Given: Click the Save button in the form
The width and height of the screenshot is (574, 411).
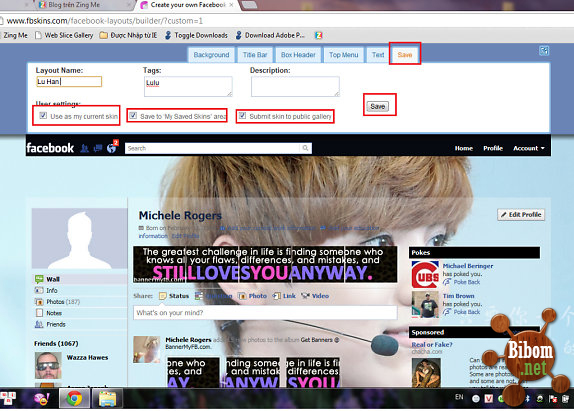Looking at the screenshot, I should (378, 107).
